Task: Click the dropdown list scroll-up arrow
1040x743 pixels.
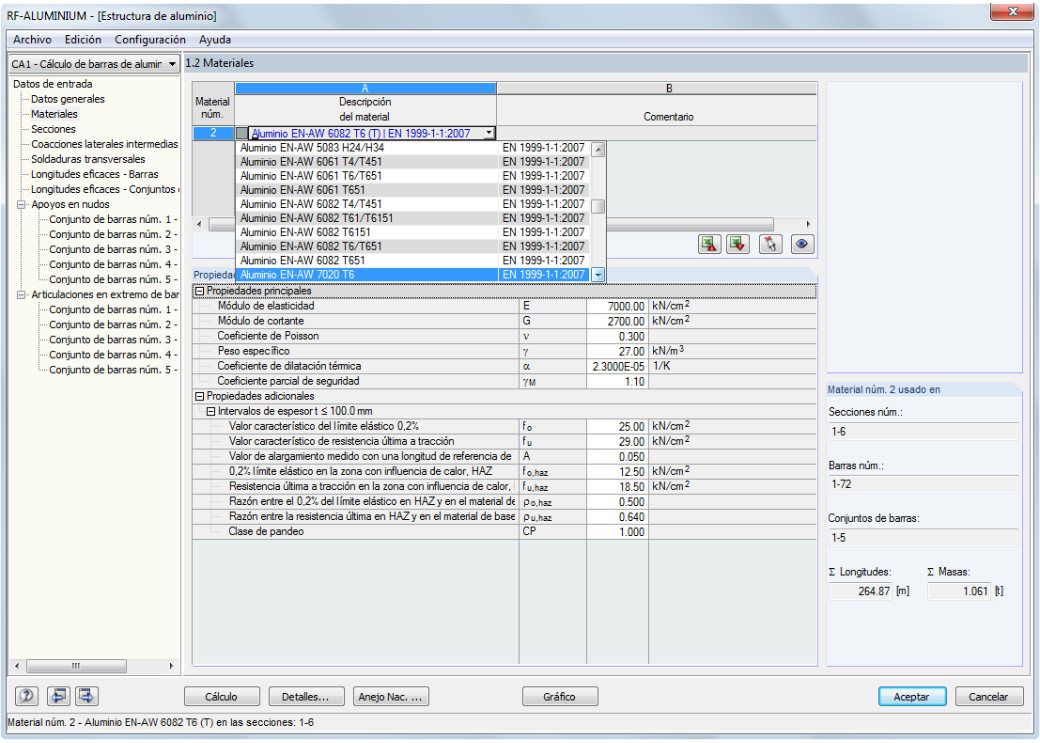Action: pyautogui.click(x=598, y=149)
